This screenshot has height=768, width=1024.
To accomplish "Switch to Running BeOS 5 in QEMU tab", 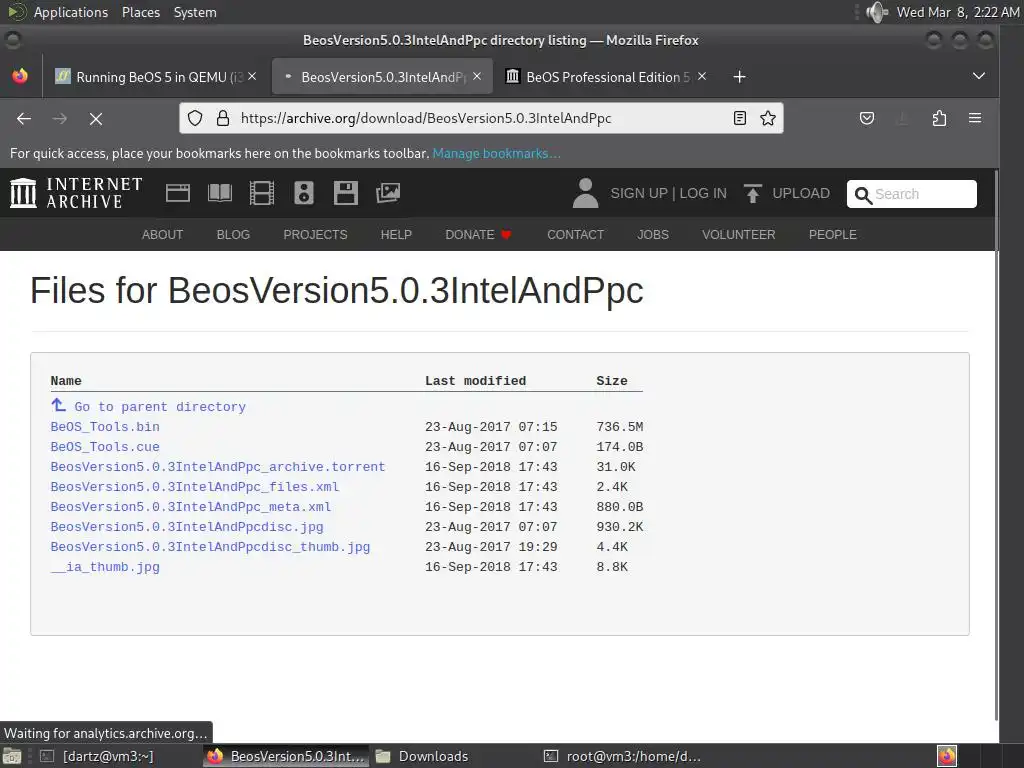I will [x=155, y=77].
